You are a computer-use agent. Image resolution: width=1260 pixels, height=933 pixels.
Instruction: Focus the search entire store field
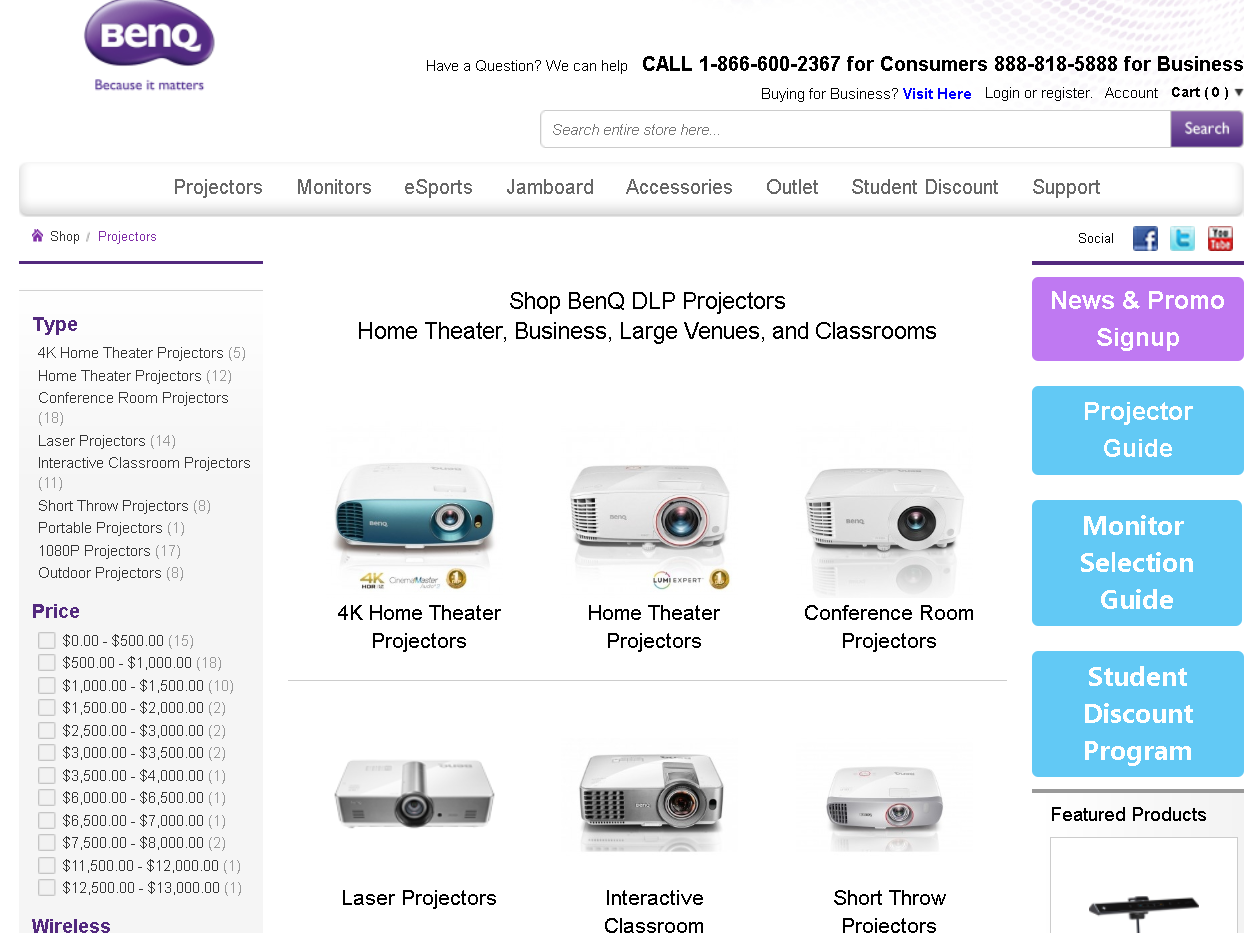(x=856, y=129)
